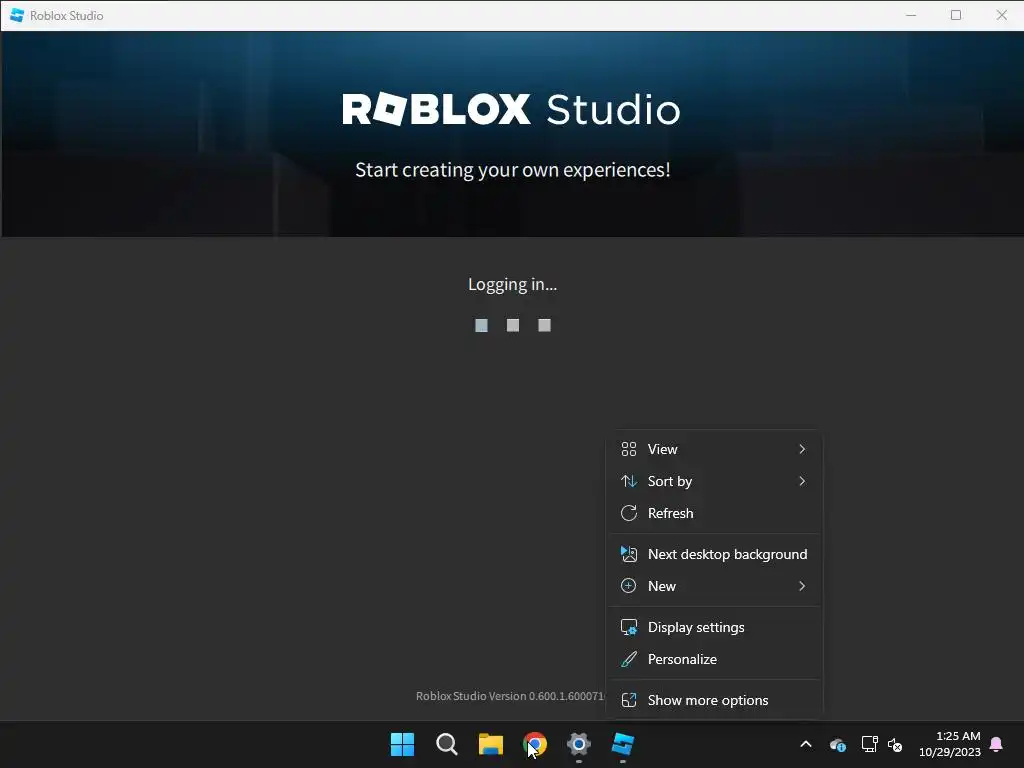Click the muted volume tray icon
This screenshot has width=1024, height=768.
click(x=895, y=744)
